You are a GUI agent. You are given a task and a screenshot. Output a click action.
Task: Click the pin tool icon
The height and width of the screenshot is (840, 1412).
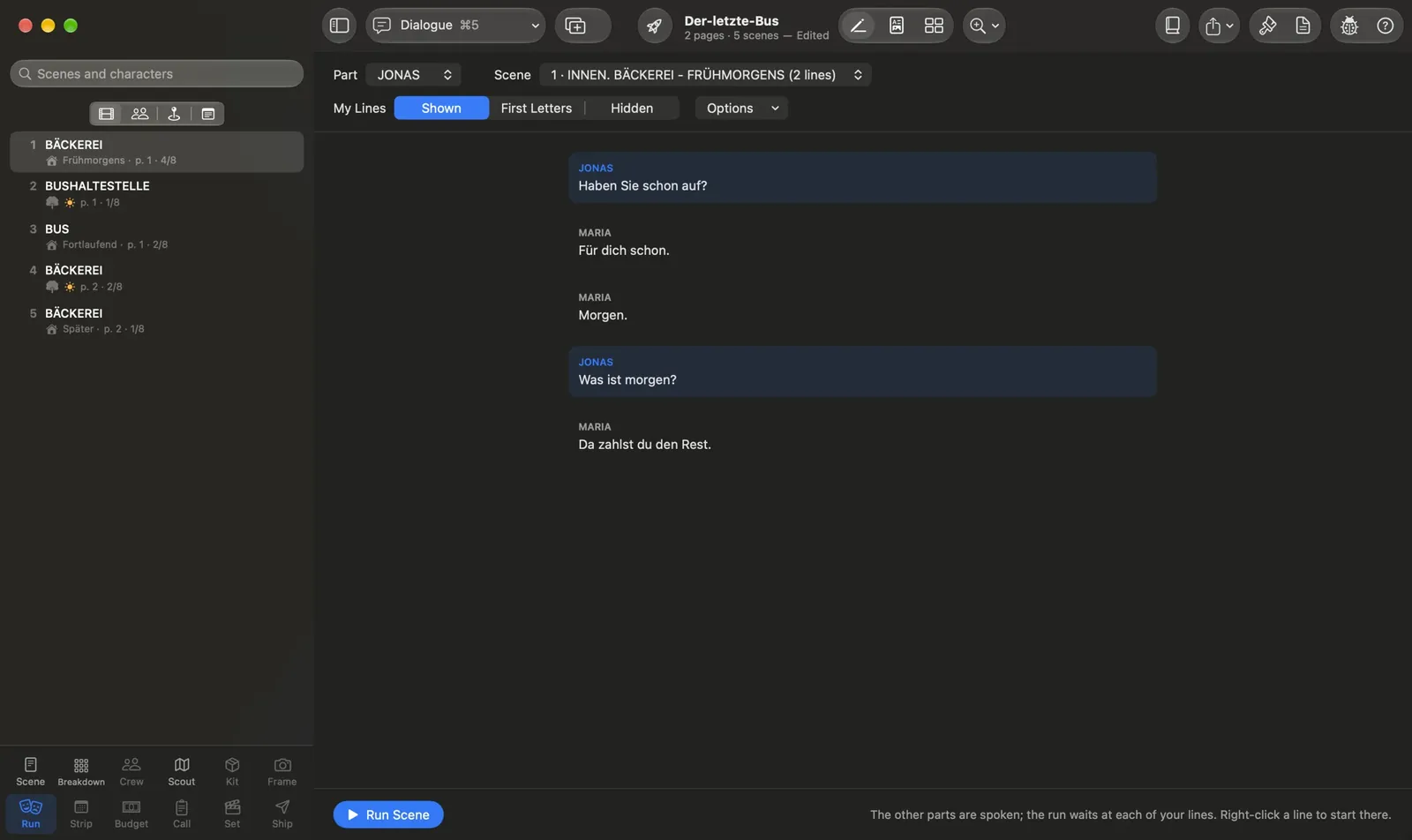click(x=1267, y=26)
